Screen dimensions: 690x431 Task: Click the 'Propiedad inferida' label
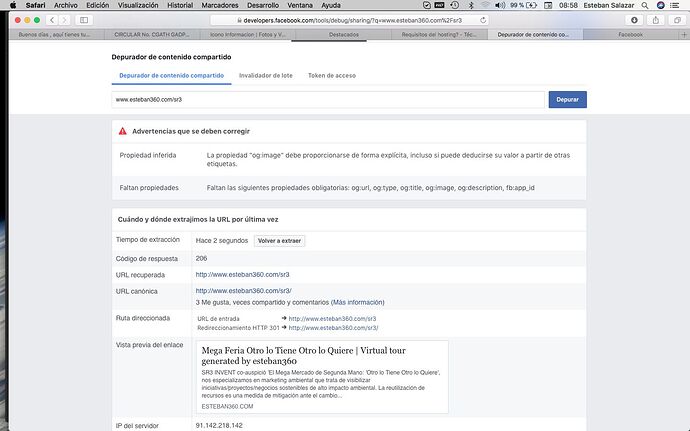tap(148, 155)
